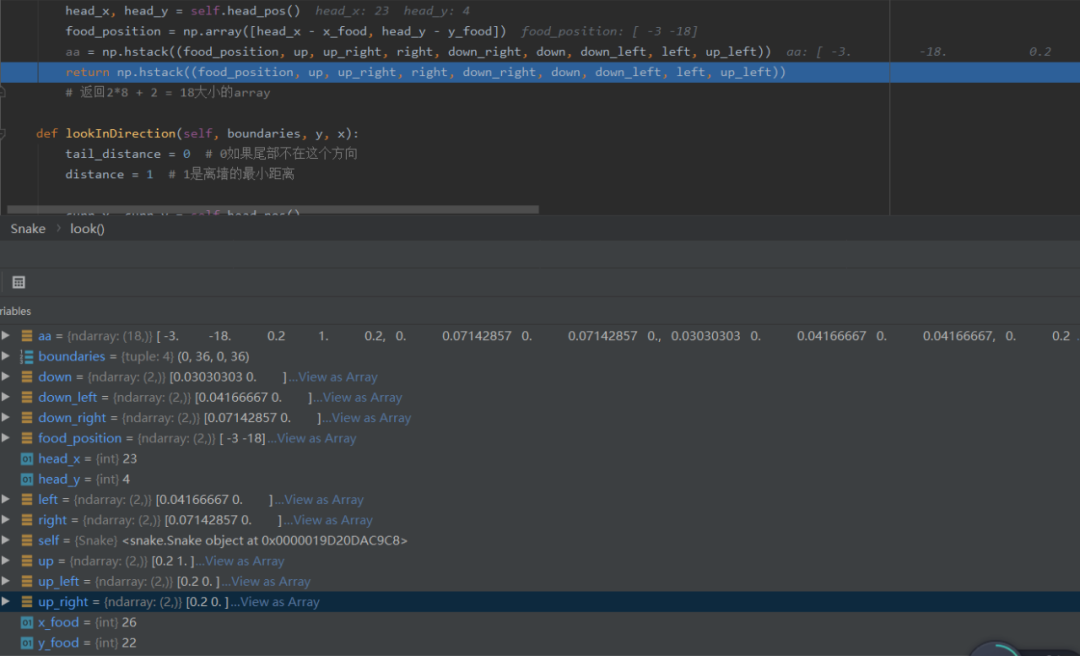Expand the right variable node

[6, 520]
